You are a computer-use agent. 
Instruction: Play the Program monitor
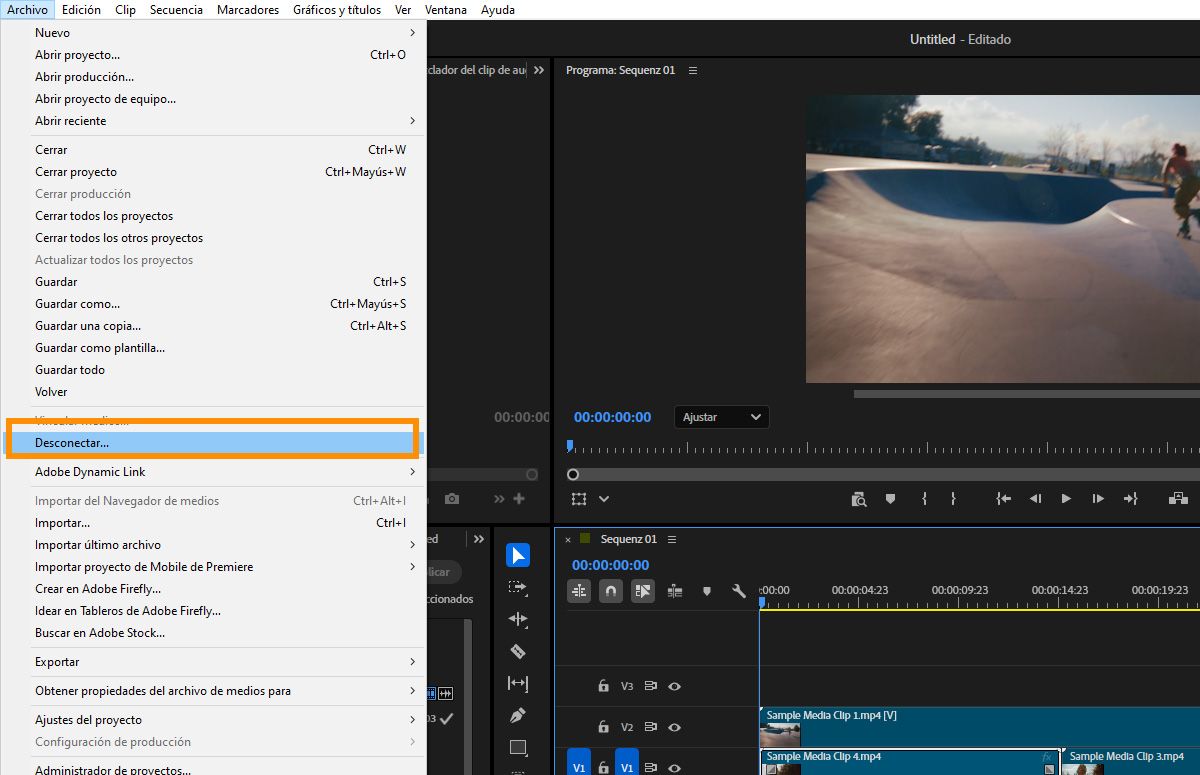click(1066, 498)
